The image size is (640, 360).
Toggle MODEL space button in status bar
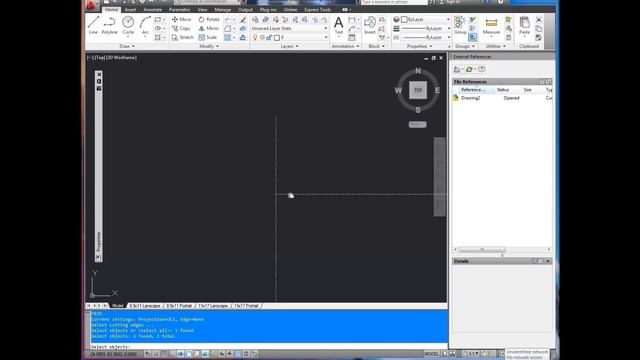(431, 354)
